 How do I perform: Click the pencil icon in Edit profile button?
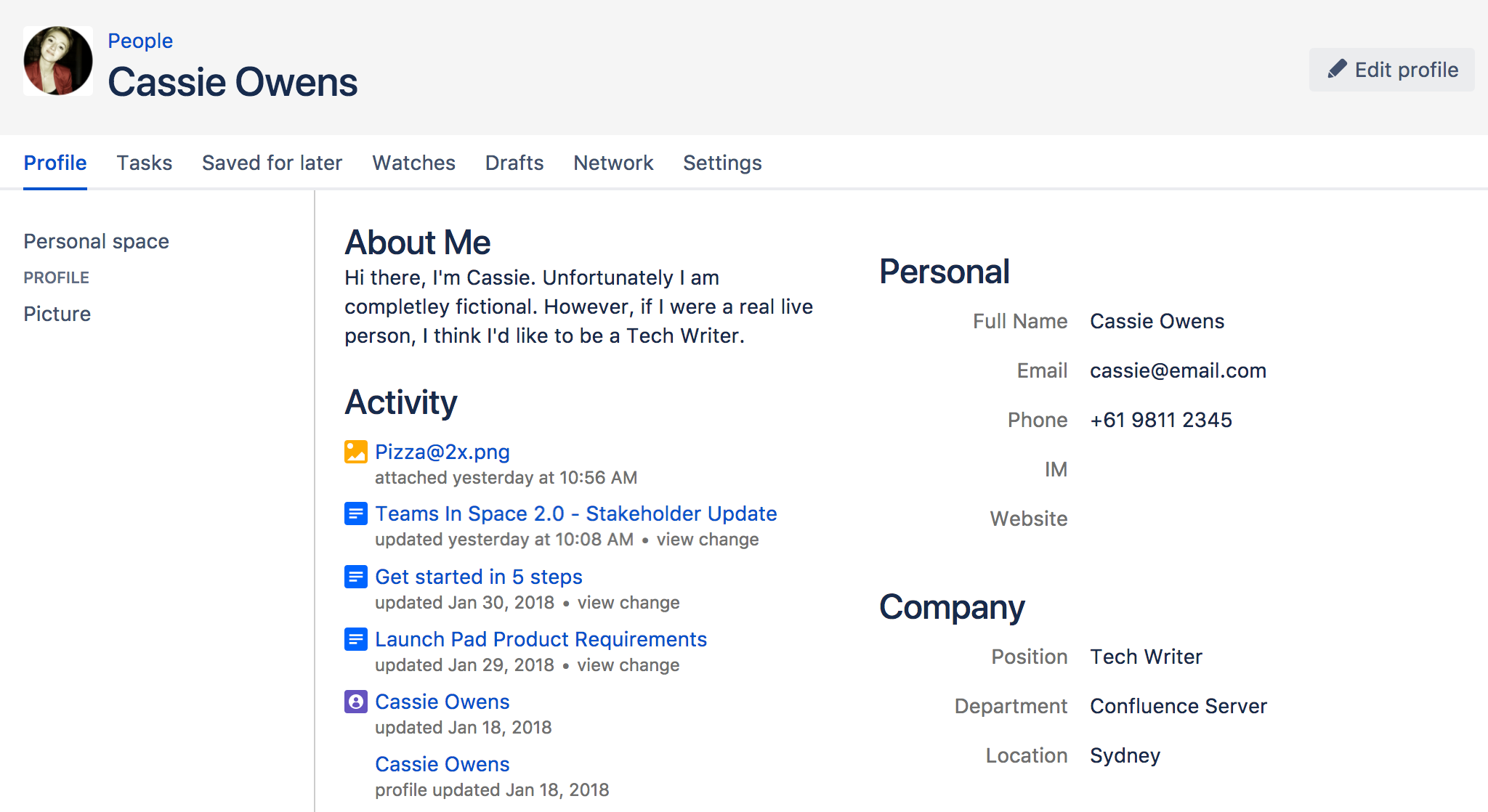[x=1339, y=69]
